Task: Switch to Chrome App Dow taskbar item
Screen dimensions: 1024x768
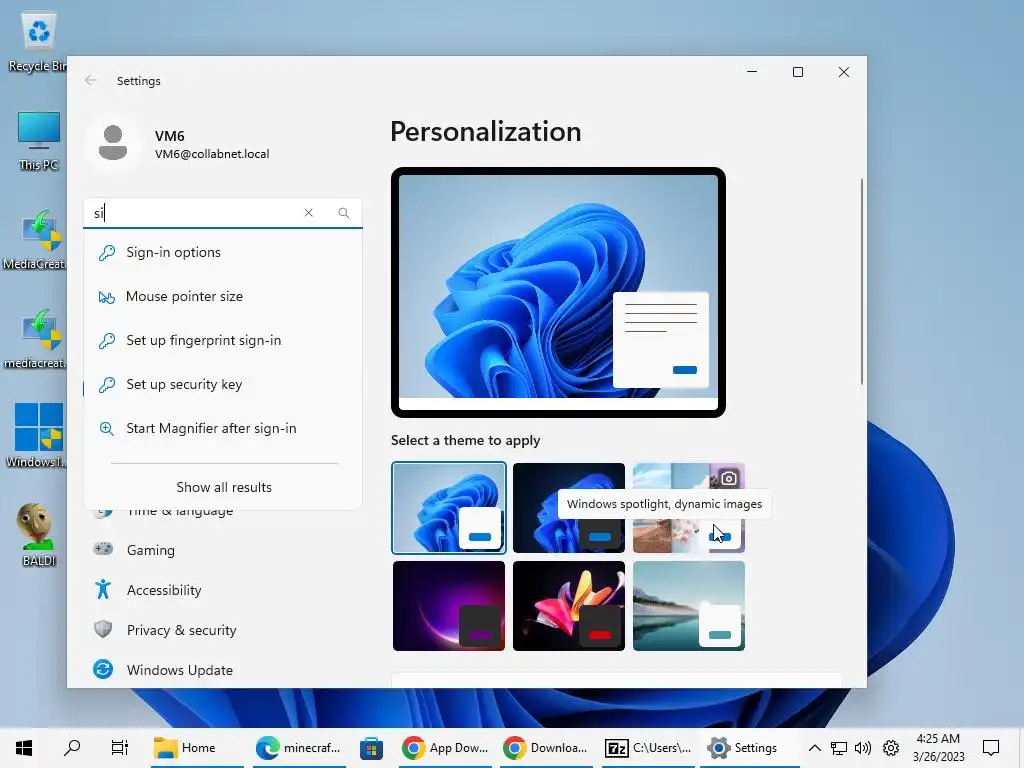Action: pos(445,748)
